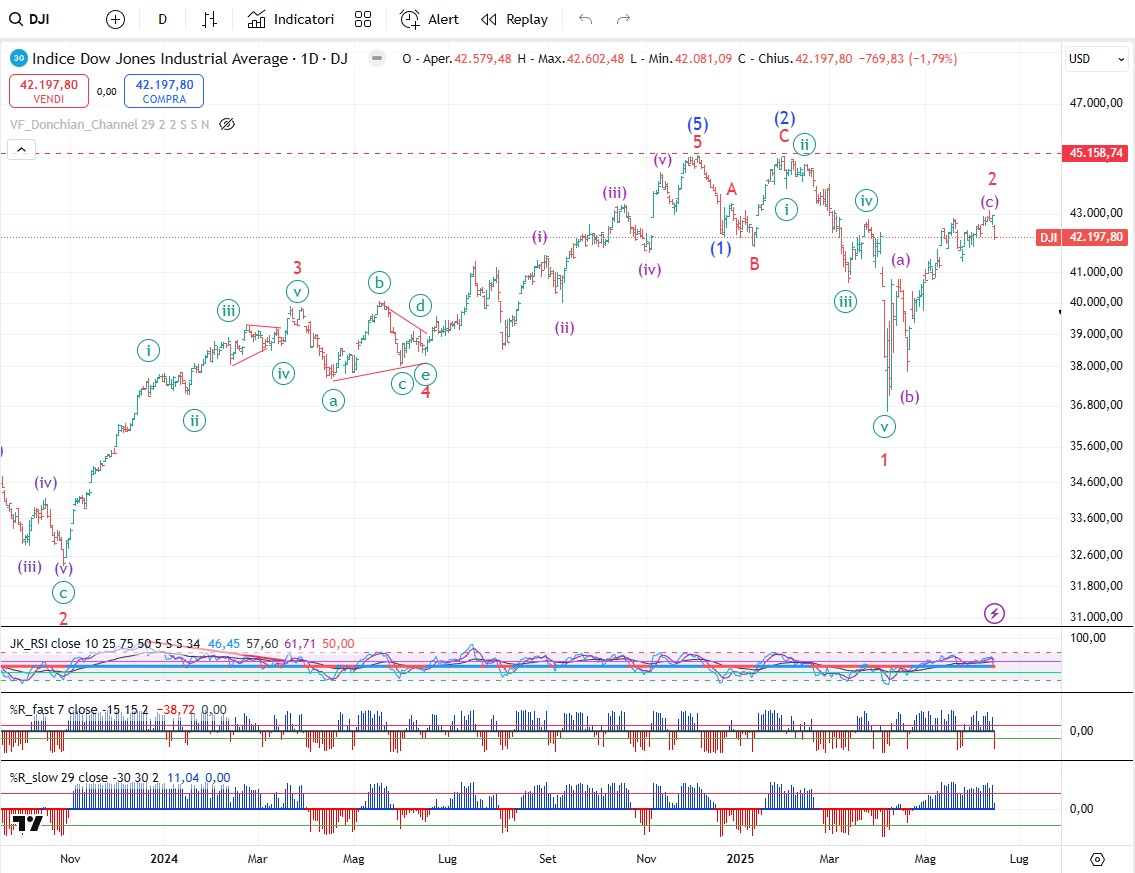
Task: Select the circled b green wave label
Action: (379, 282)
